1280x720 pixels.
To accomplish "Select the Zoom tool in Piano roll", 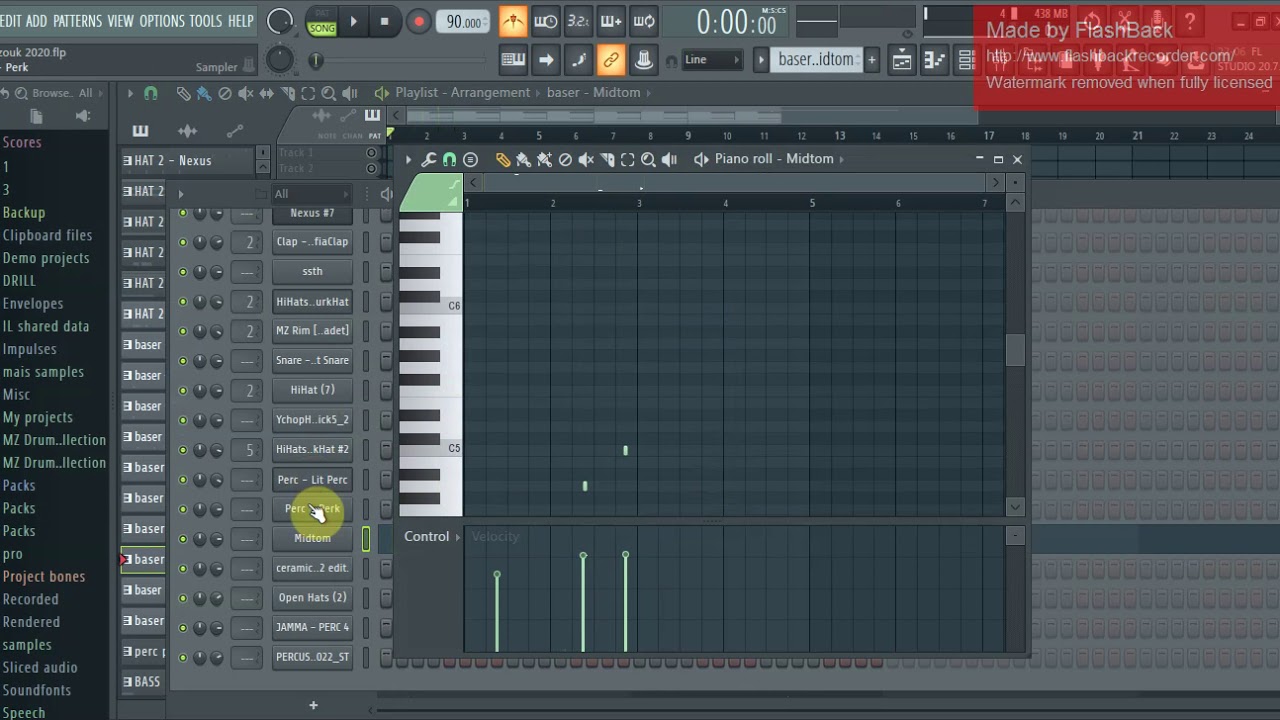I will (x=648, y=159).
